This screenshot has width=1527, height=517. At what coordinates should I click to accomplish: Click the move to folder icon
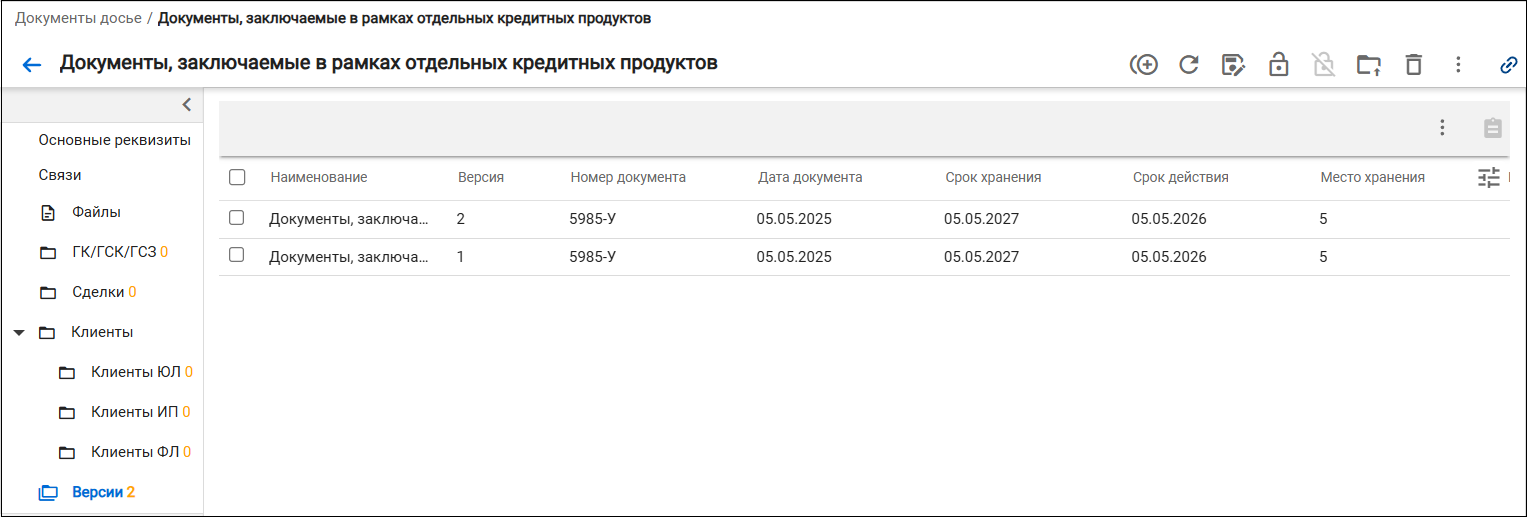(x=1368, y=65)
